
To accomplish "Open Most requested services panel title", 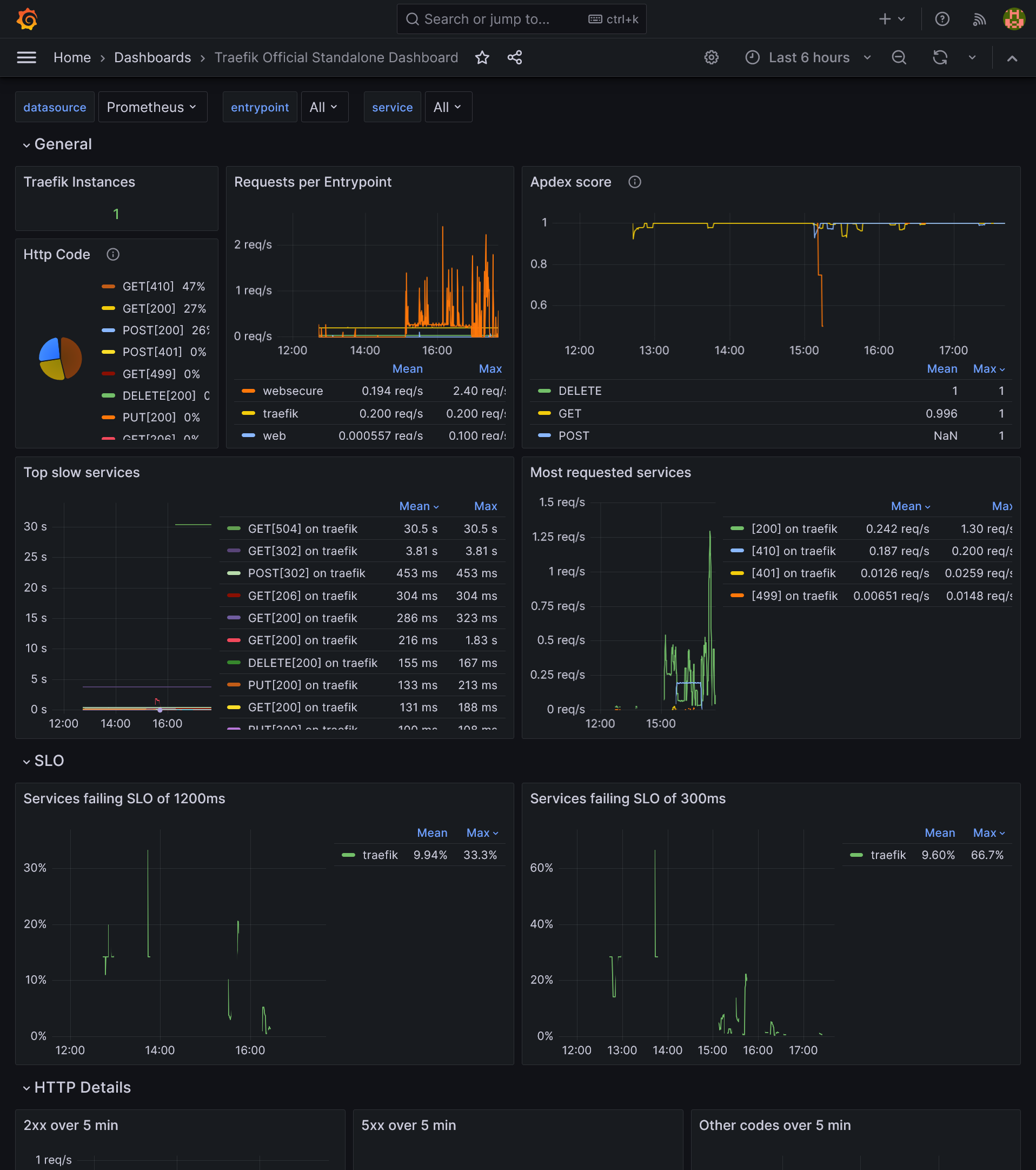I will click(610, 473).
